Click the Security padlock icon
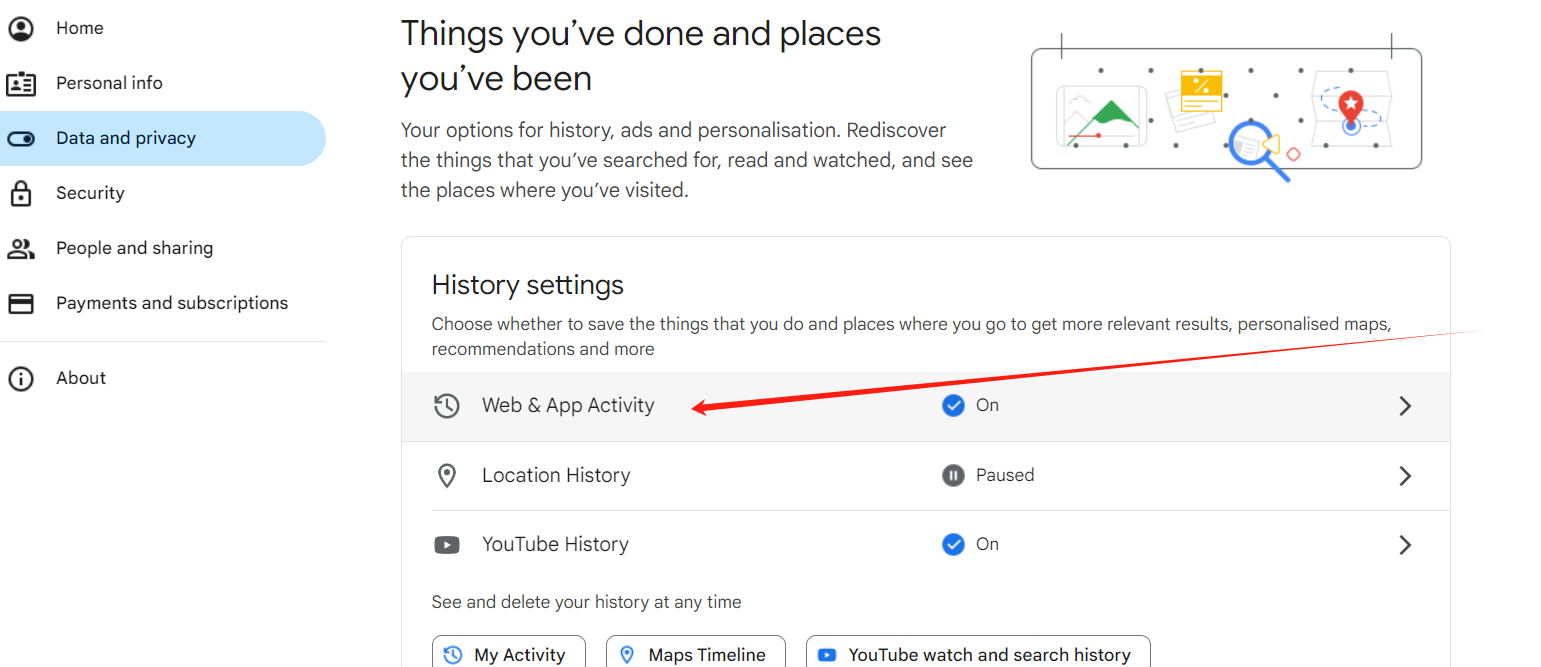 pyautogui.click(x=21, y=193)
